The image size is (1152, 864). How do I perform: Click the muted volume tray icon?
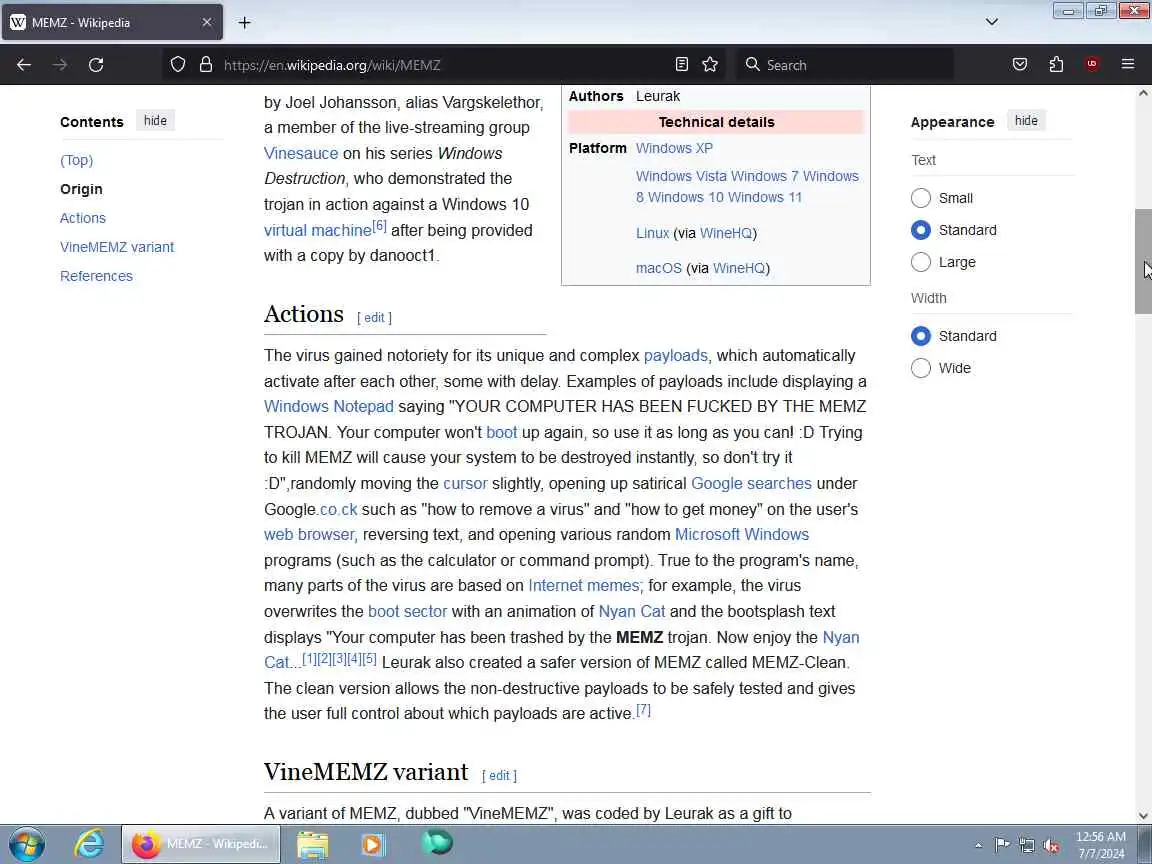point(1051,846)
